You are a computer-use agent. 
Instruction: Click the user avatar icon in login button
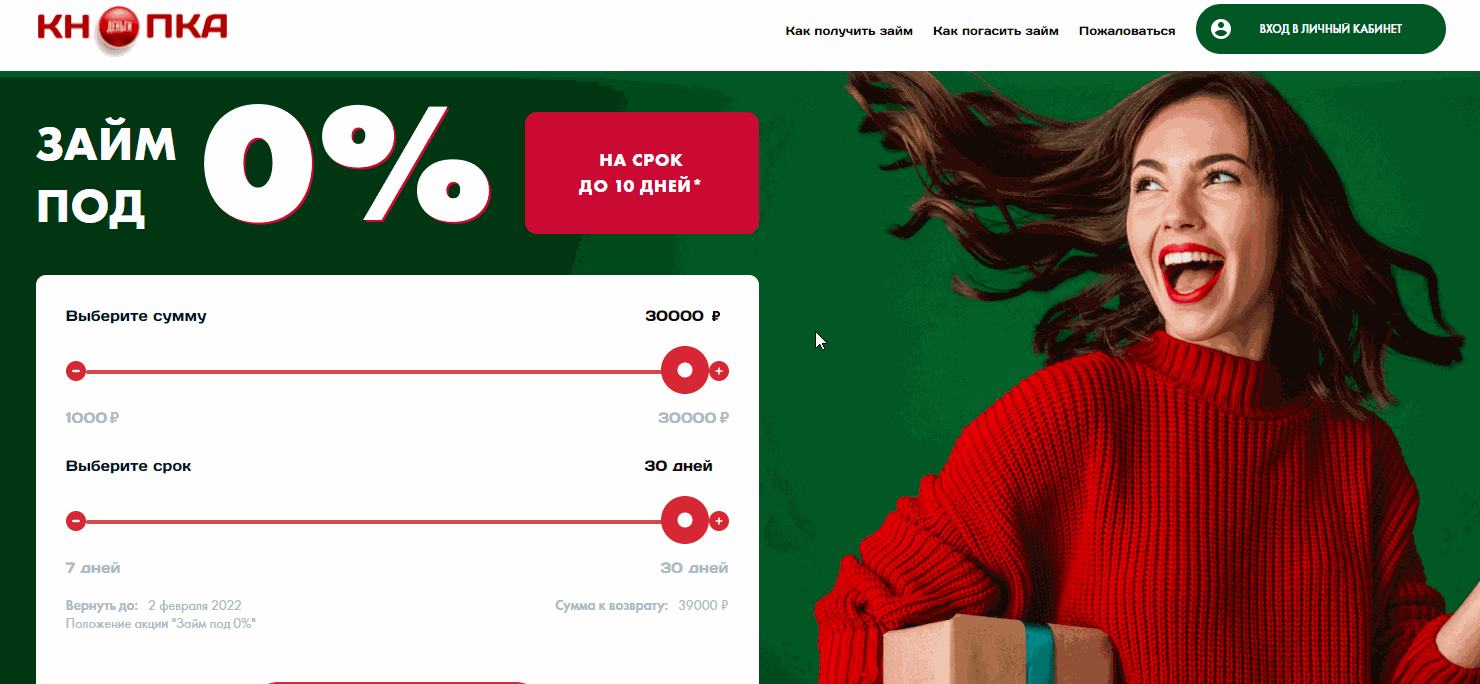pyautogui.click(x=1221, y=29)
